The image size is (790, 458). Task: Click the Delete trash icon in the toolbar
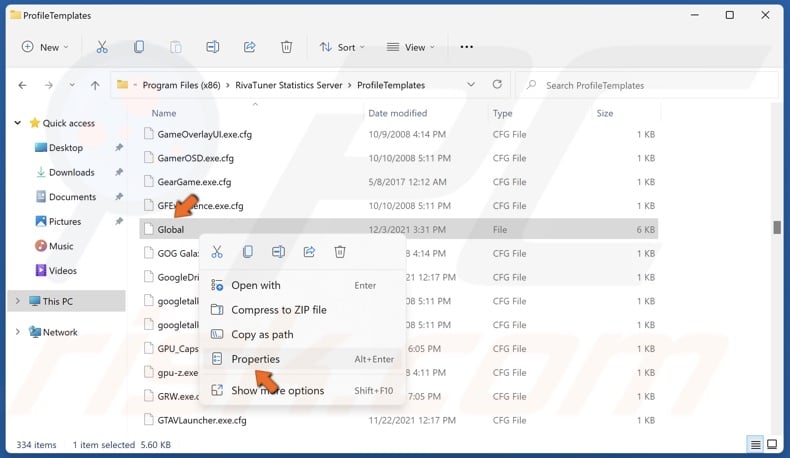click(286, 47)
